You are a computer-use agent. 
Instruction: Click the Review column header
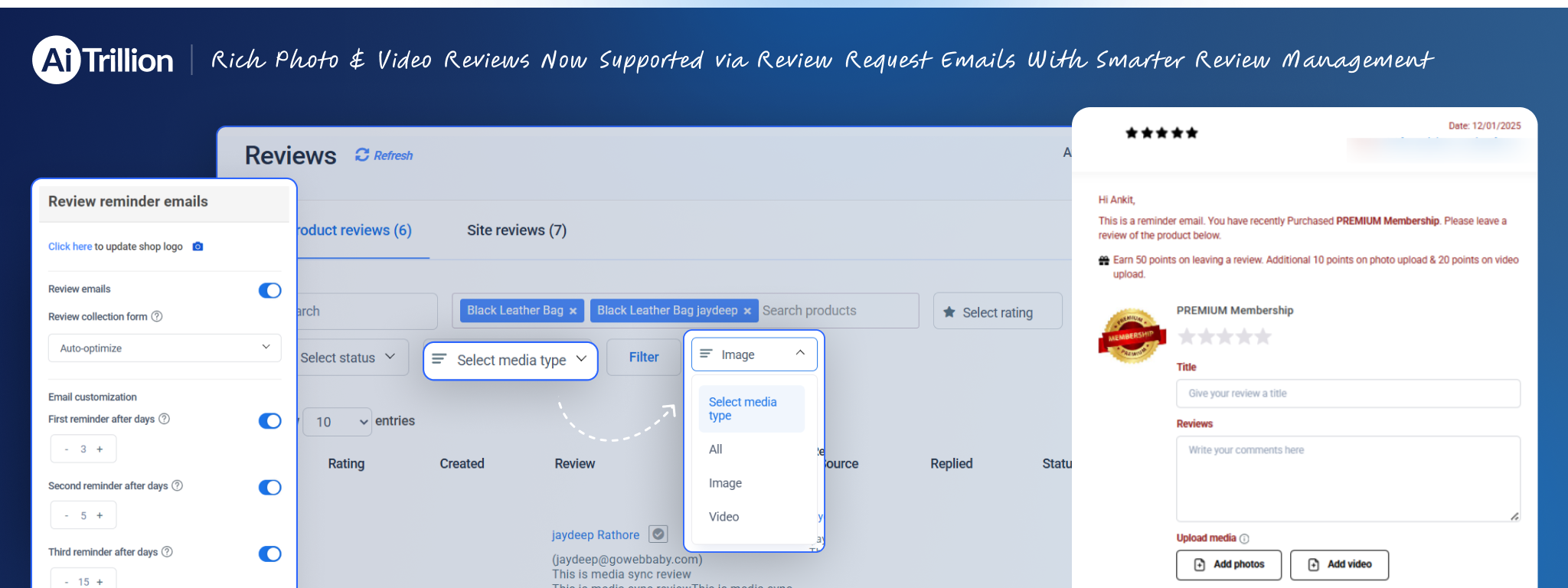[575, 464]
